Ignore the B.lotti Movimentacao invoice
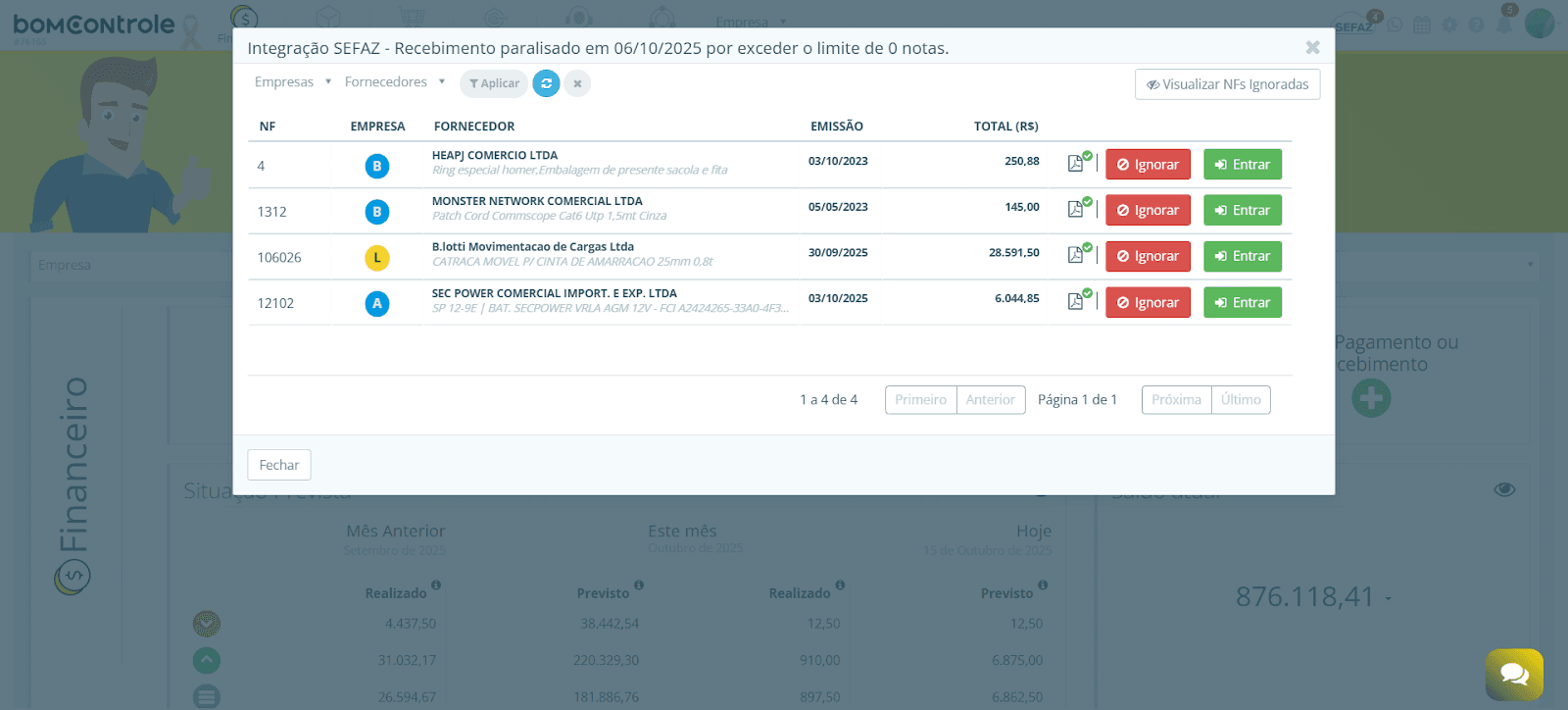The image size is (1568, 710). [1148, 256]
